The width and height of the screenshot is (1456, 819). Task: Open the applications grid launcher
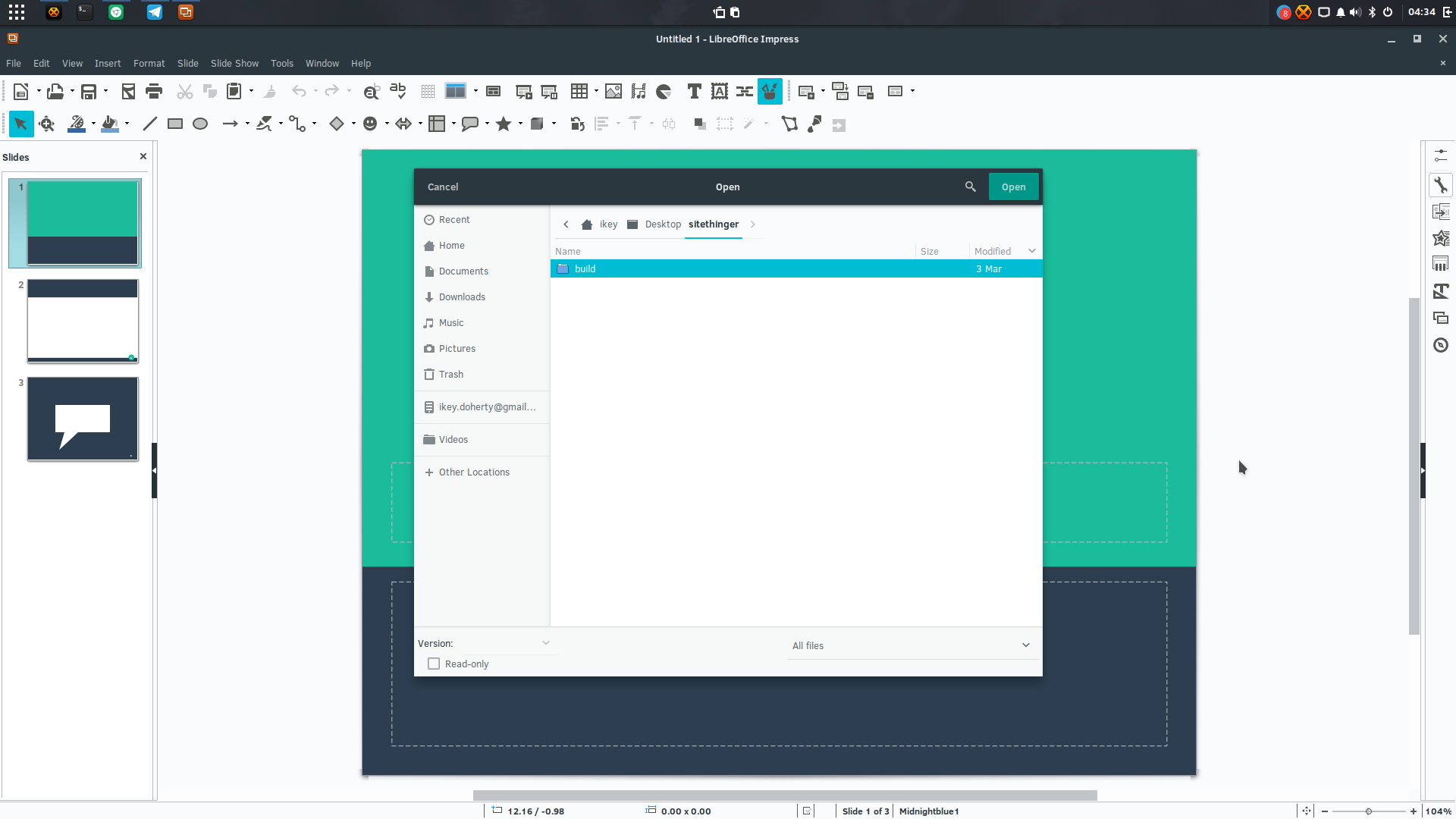pyautogui.click(x=17, y=12)
